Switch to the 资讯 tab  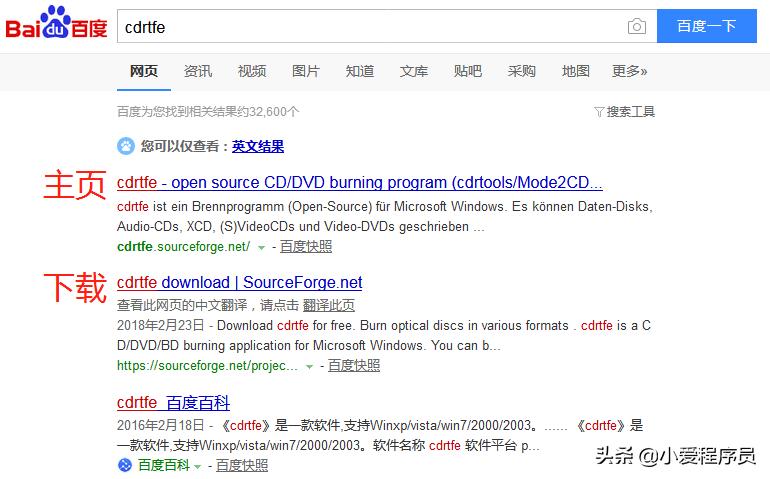[198, 71]
